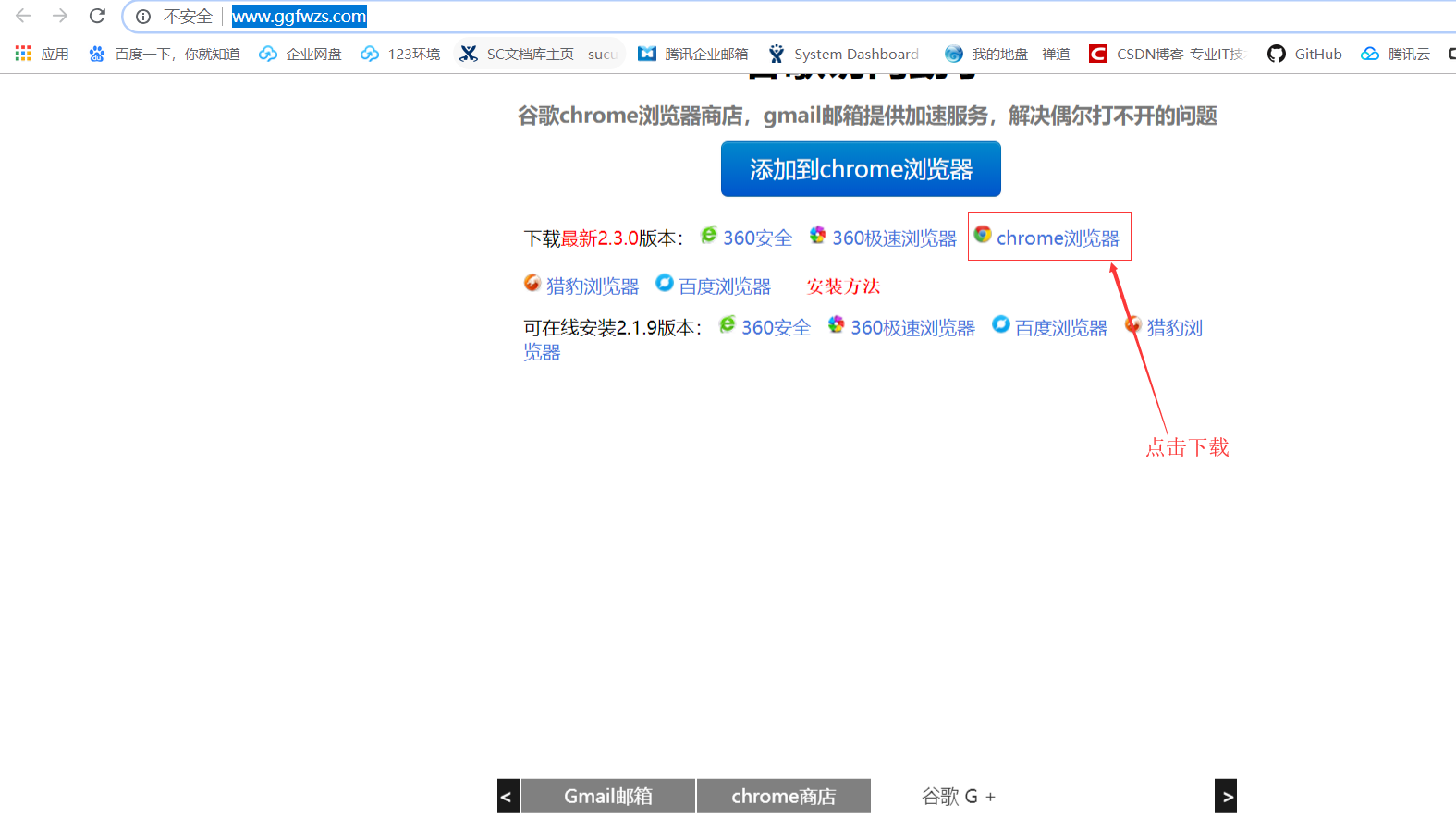Image resolution: width=1456 pixels, height=829 pixels.
Task: Click the previous arrow in bottom carousel
Action: pos(508,796)
